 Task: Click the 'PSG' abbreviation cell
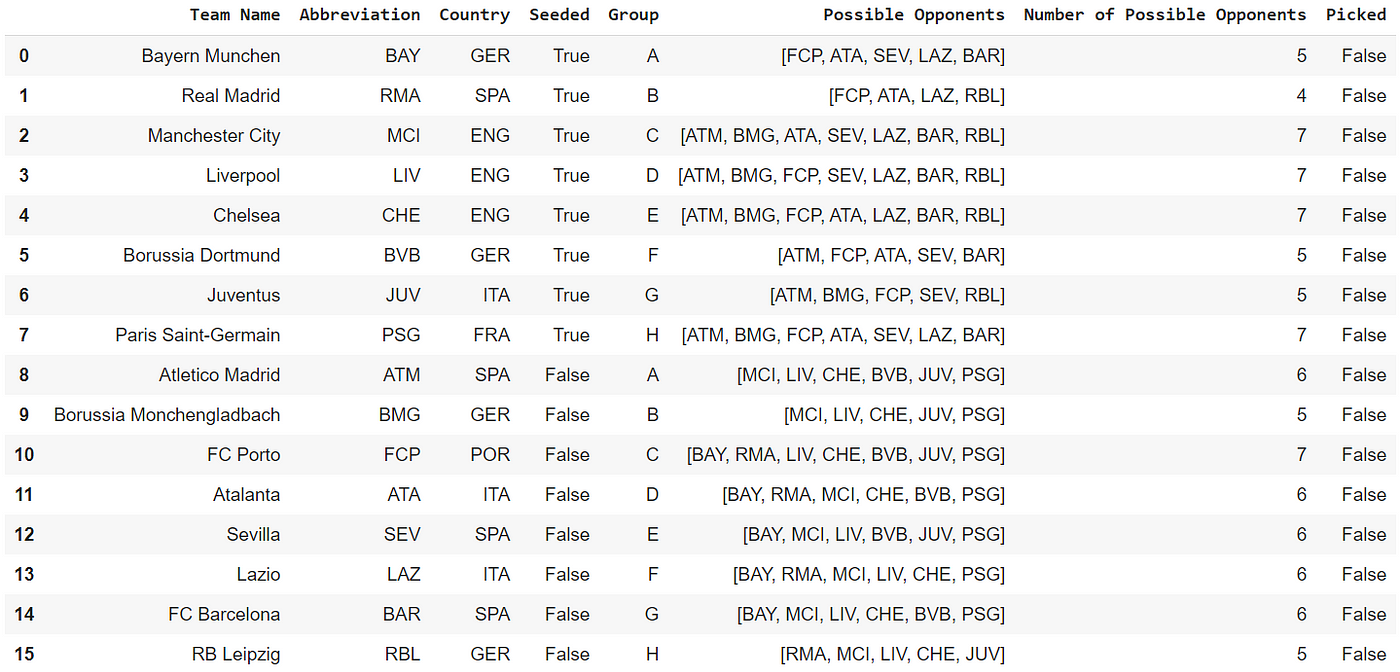click(x=402, y=336)
